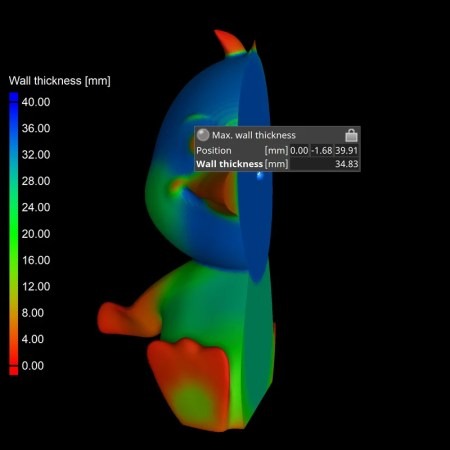The image size is (450, 450).
Task: Select the Position X value 0.00
Action: point(299,150)
